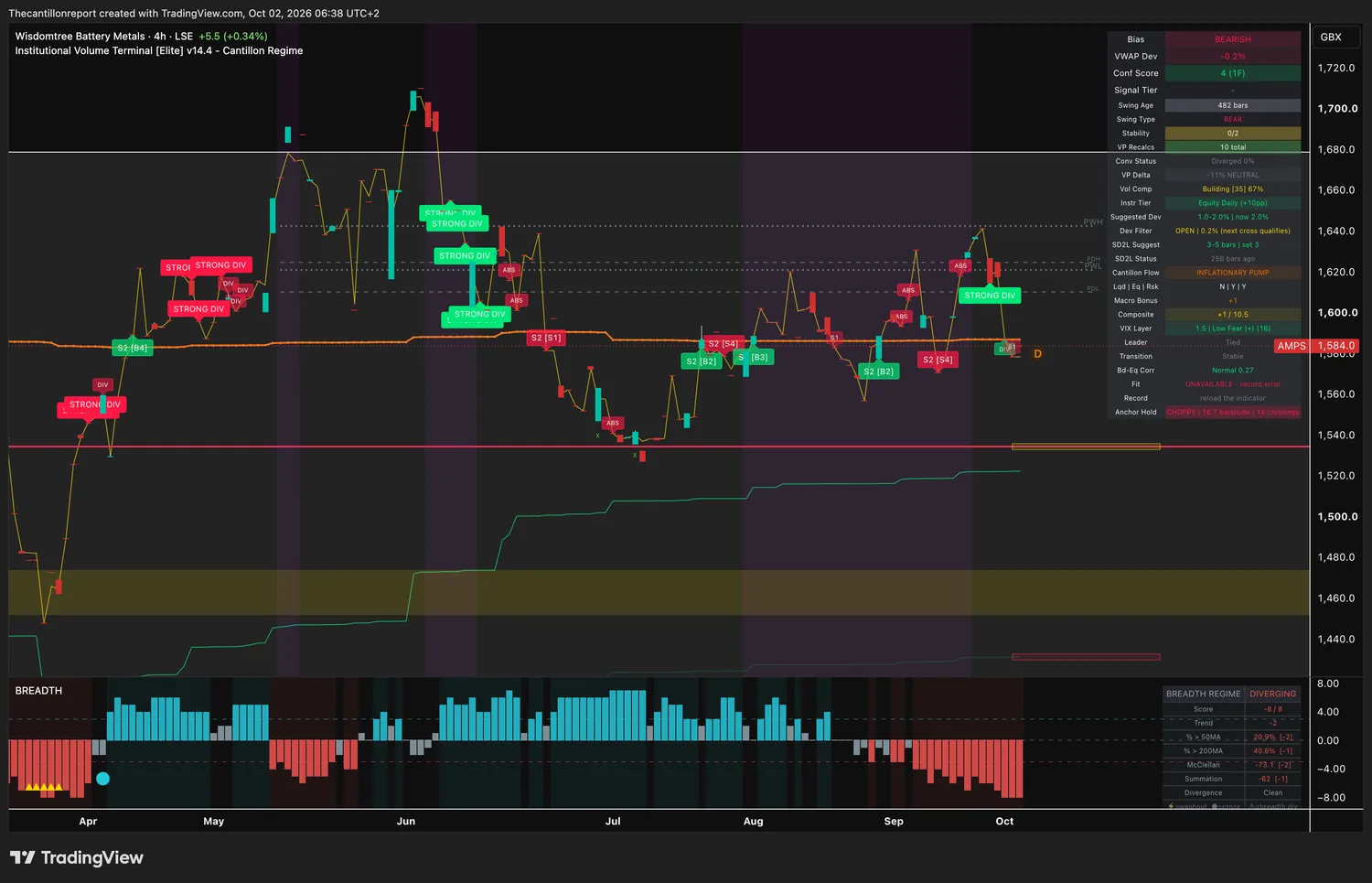Click the INFLATIONARY PUMP cell
Viewport: 1372px width, 883px height.
coord(1233,273)
